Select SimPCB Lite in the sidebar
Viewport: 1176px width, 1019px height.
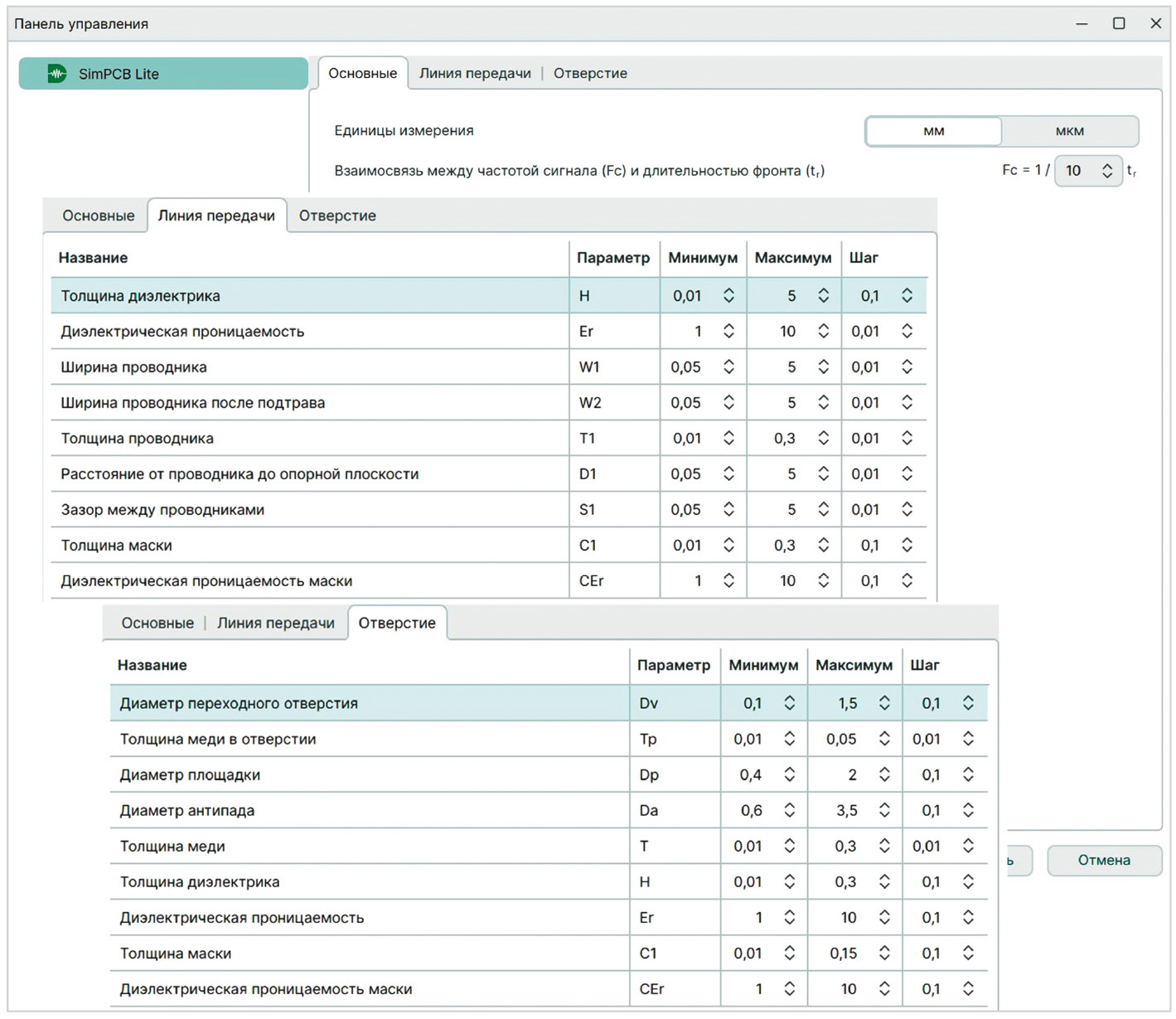coord(163,74)
